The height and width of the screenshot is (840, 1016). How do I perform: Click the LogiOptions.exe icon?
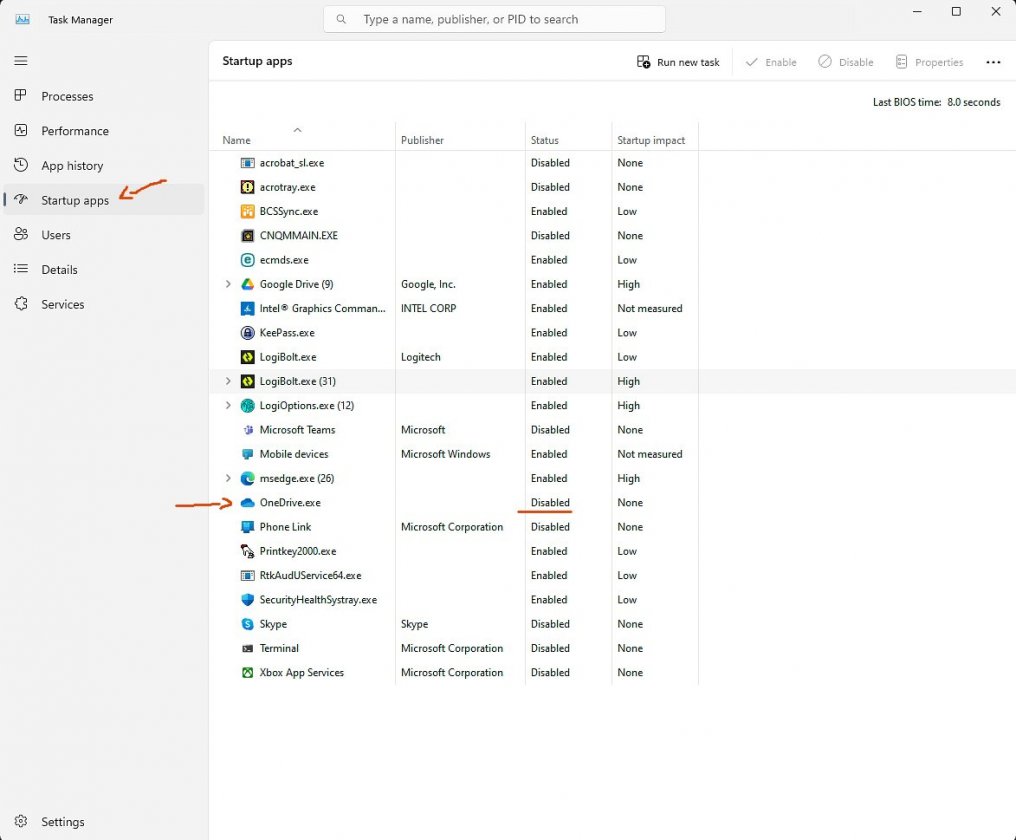(x=248, y=406)
